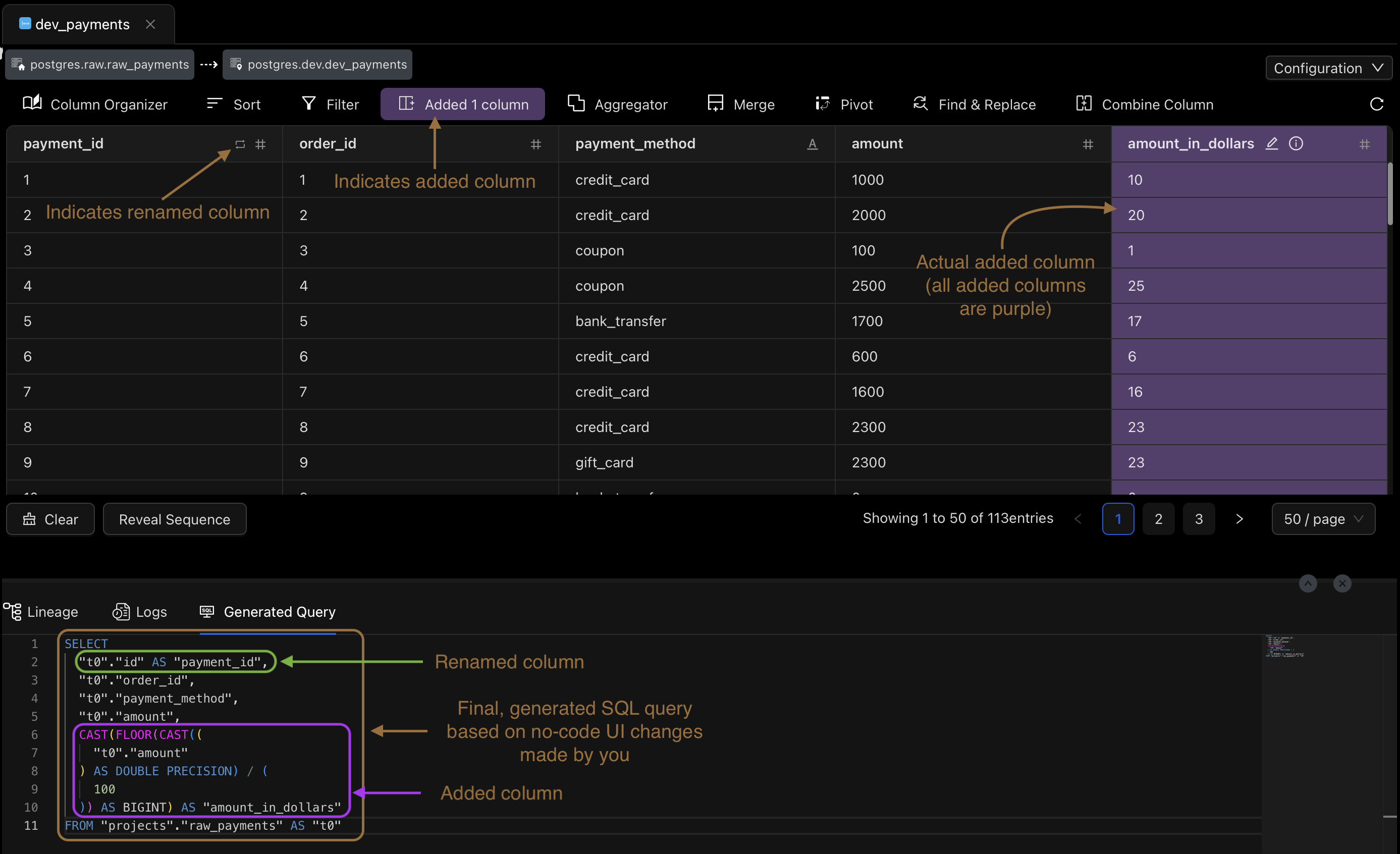Click info icon on amount_in_dollars header

[1296, 144]
